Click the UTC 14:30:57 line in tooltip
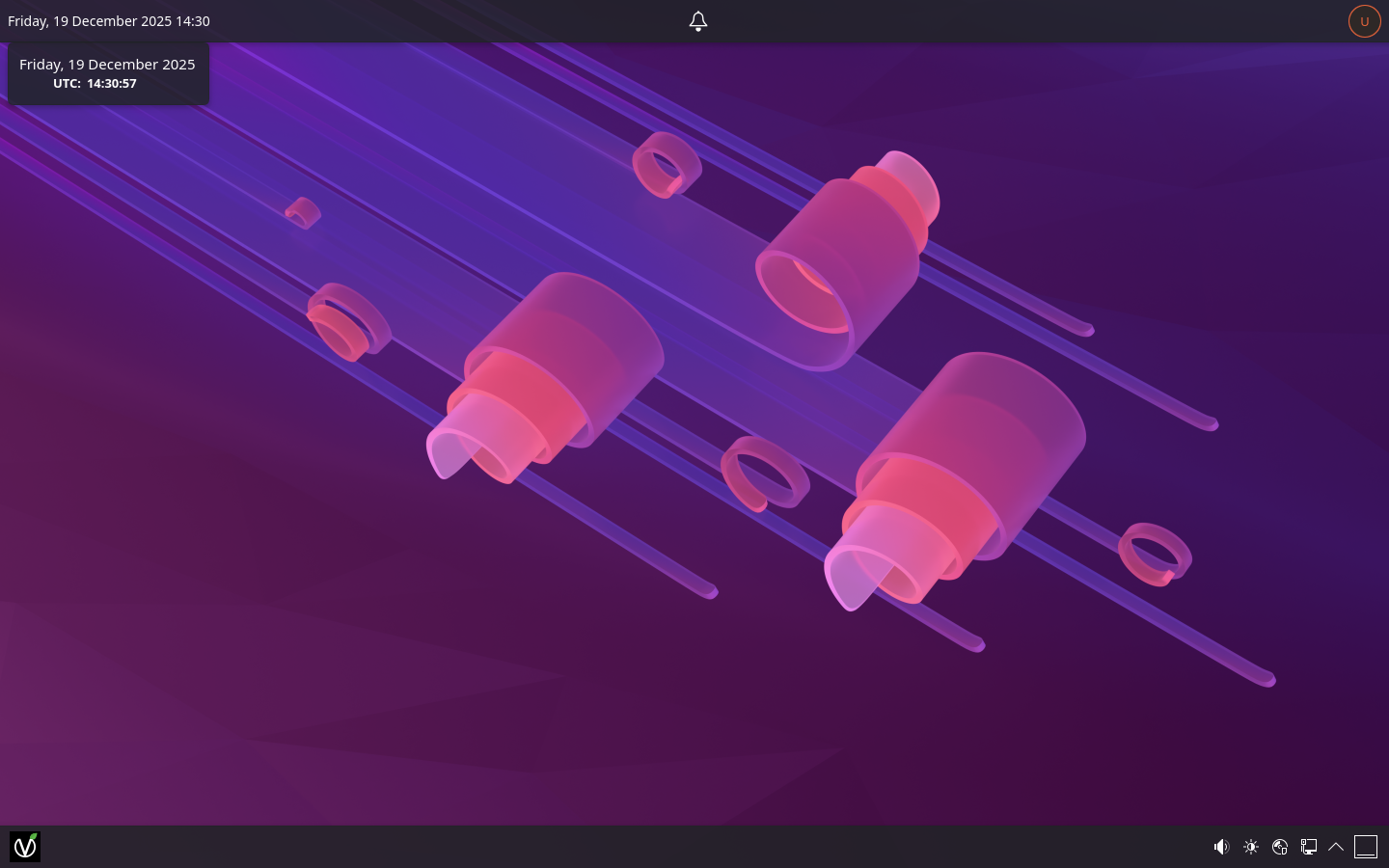The image size is (1389, 868). pyautogui.click(x=95, y=84)
